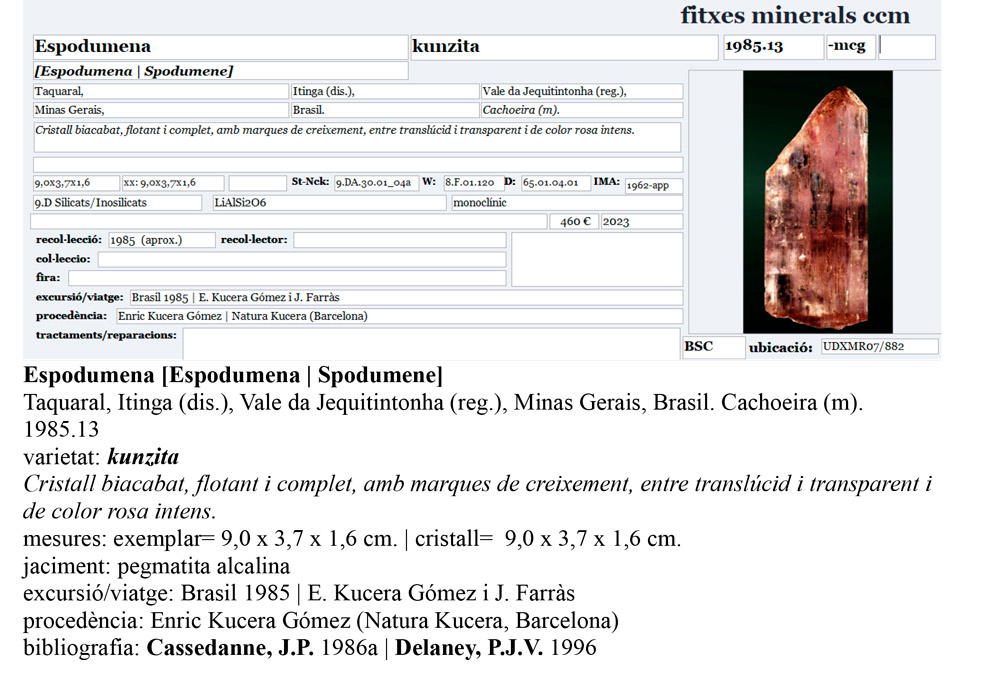Click the W field '8.F.01.120'
The height and width of the screenshot is (694, 1000).
pos(473,183)
